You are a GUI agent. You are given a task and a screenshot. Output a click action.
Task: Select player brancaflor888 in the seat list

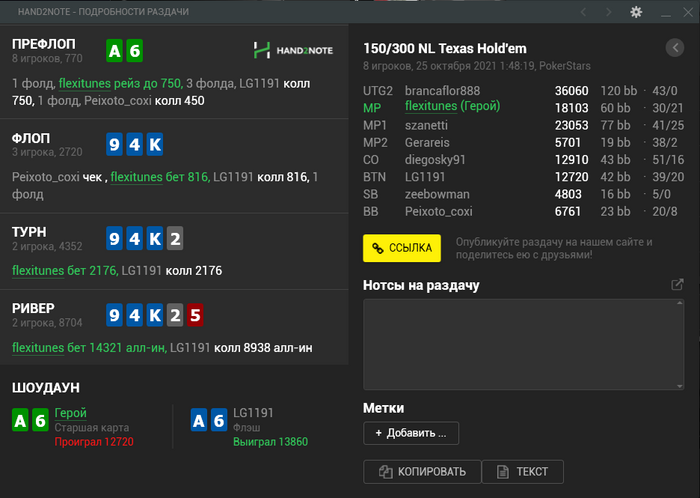[442, 90]
